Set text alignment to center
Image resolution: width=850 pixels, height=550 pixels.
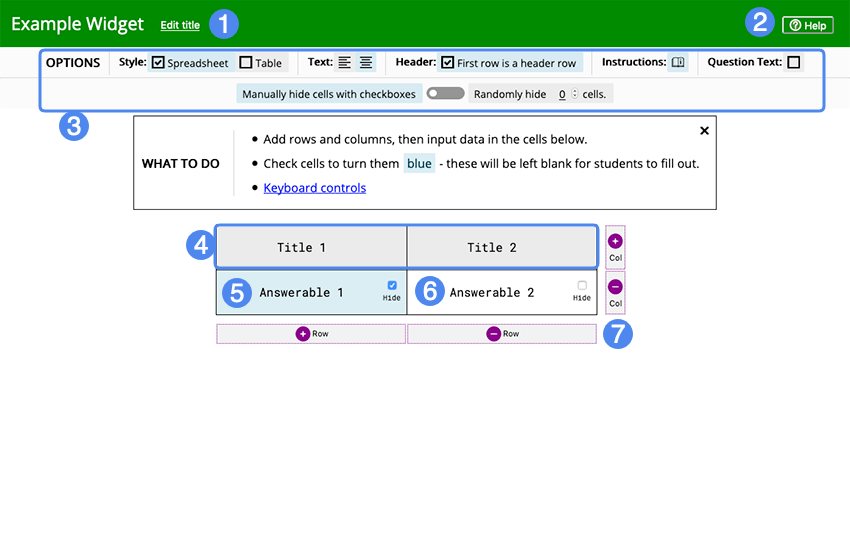point(366,62)
